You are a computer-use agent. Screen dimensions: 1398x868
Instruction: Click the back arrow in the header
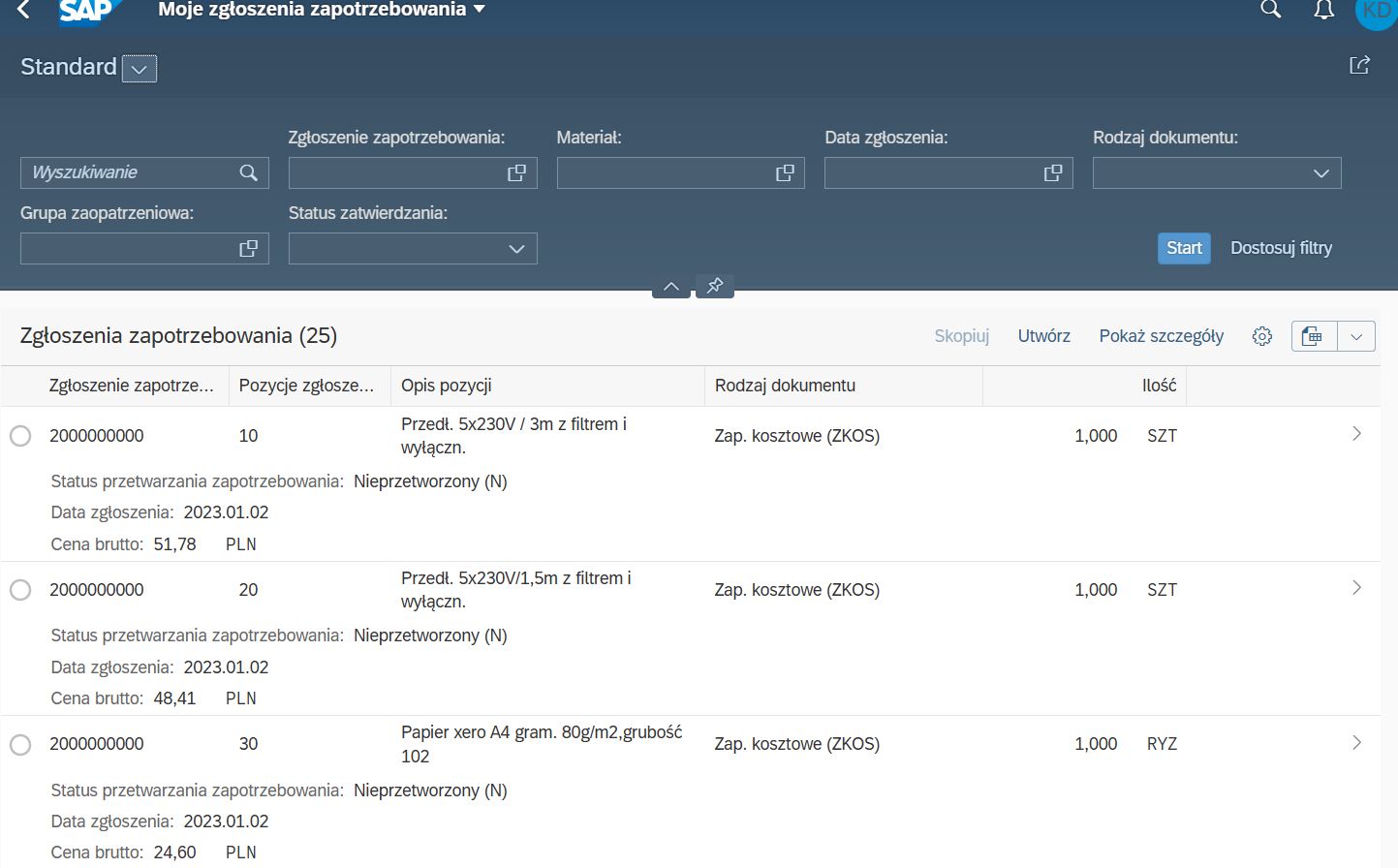point(24,11)
